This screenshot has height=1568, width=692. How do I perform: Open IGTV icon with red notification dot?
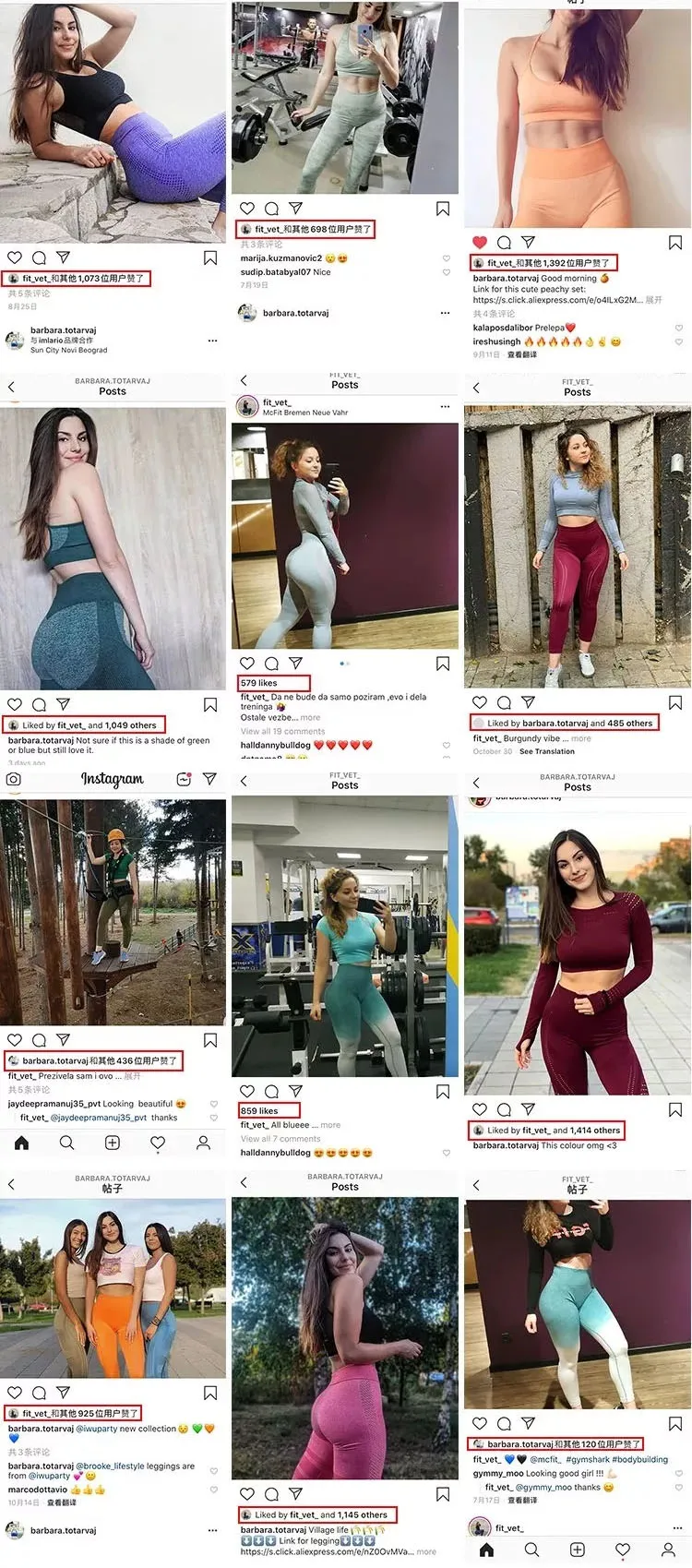184,779
